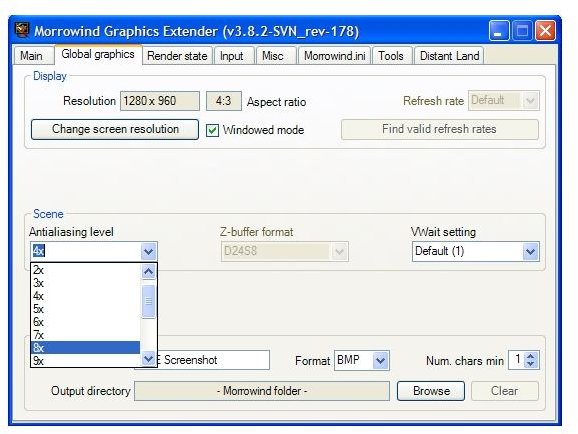This screenshot has height=434, width=578.
Task: Minimize the Morrowind Graphics Extender window
Action: pyautogui.click(x=499, y=31)
